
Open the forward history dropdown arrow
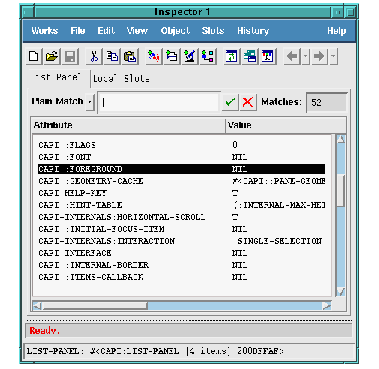[x=333, y=56]
